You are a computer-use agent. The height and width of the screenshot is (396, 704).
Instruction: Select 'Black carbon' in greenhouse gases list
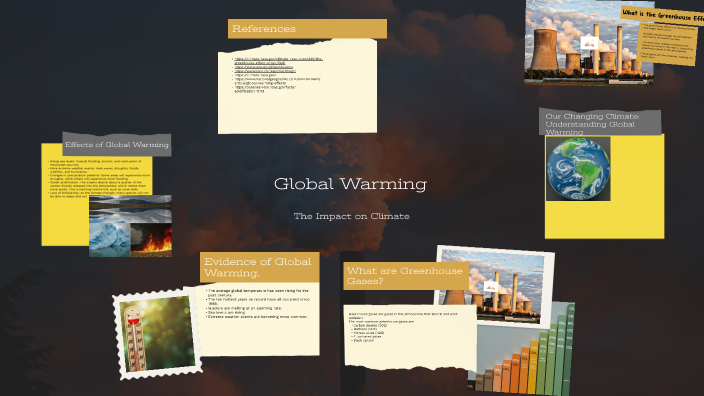(364, 341)
